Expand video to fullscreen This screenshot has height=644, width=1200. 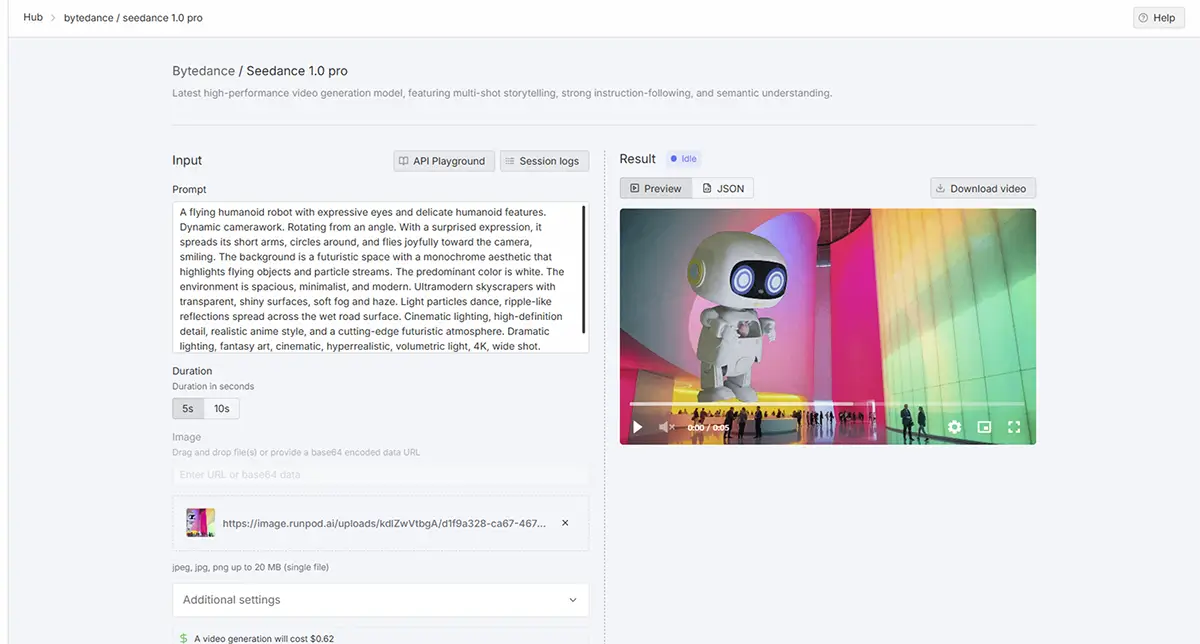(x=1014, y=427)
